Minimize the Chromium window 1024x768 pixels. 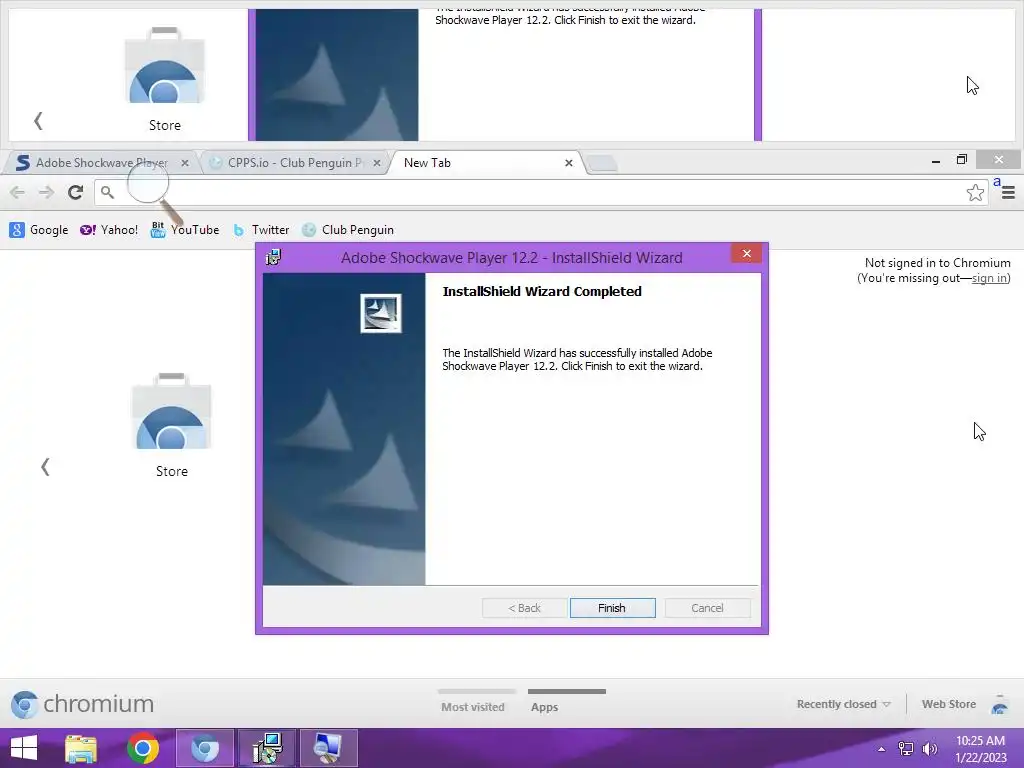tap(936, 160)
